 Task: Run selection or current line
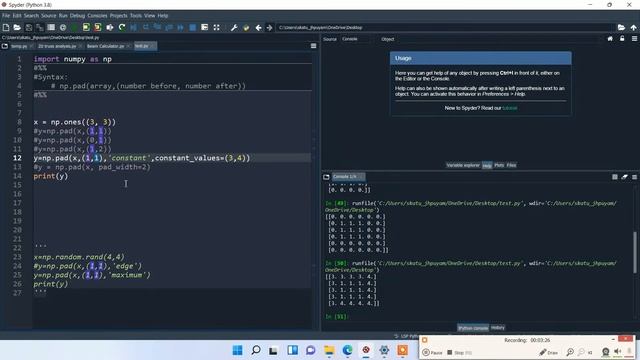click(x=110, y=27)
